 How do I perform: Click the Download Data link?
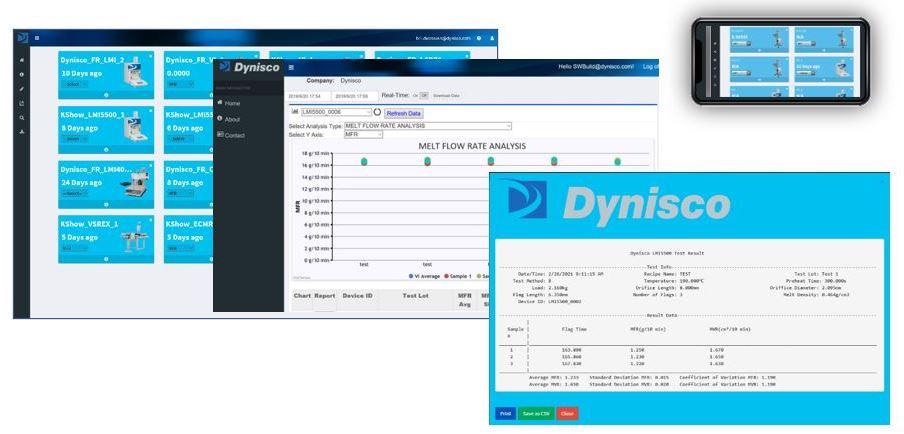pos(446,96)
